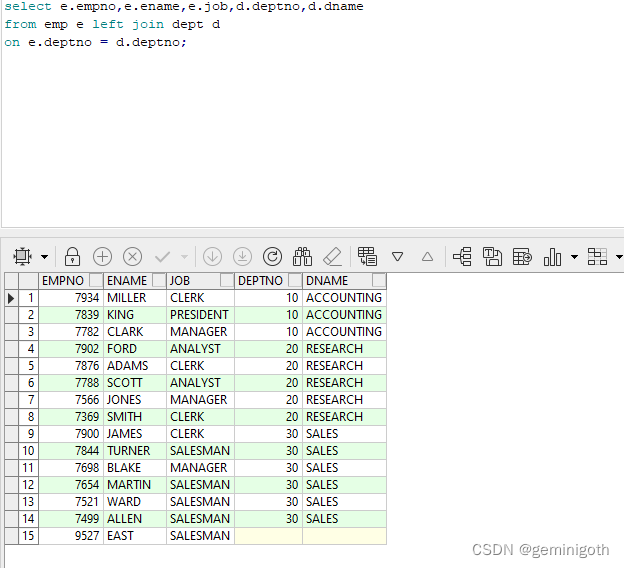This screenshot has width=624, height=568.
Task: Click the DNAME column header small box
Action: [379, 280]
